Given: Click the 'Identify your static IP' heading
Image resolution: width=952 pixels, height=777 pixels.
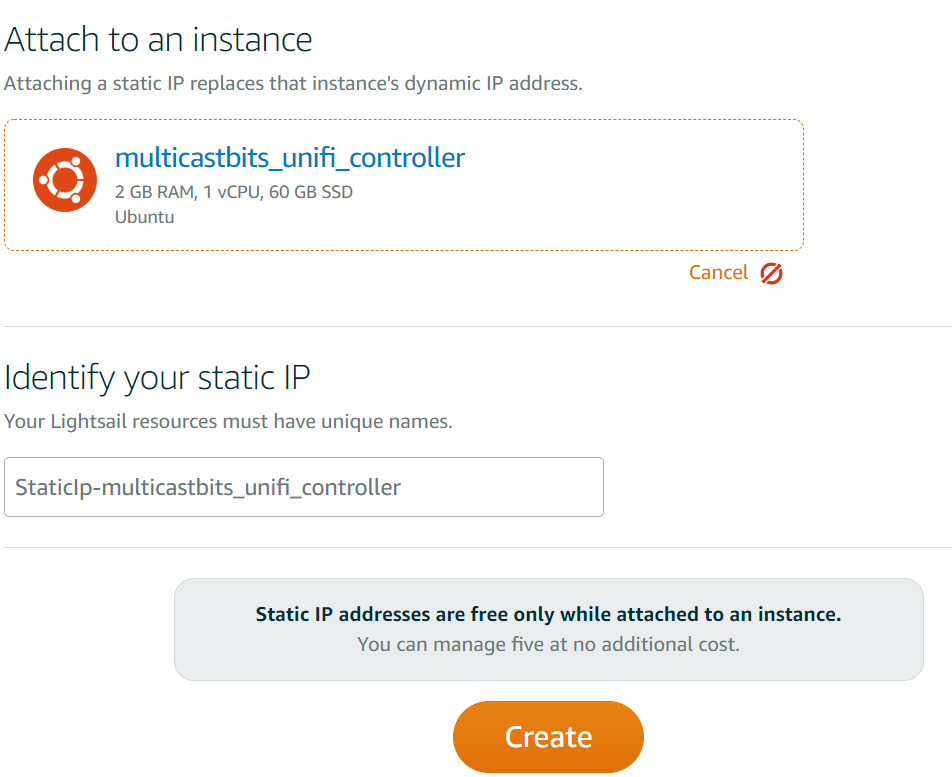Looking at the screenshot, I should [x=157, y=378].
